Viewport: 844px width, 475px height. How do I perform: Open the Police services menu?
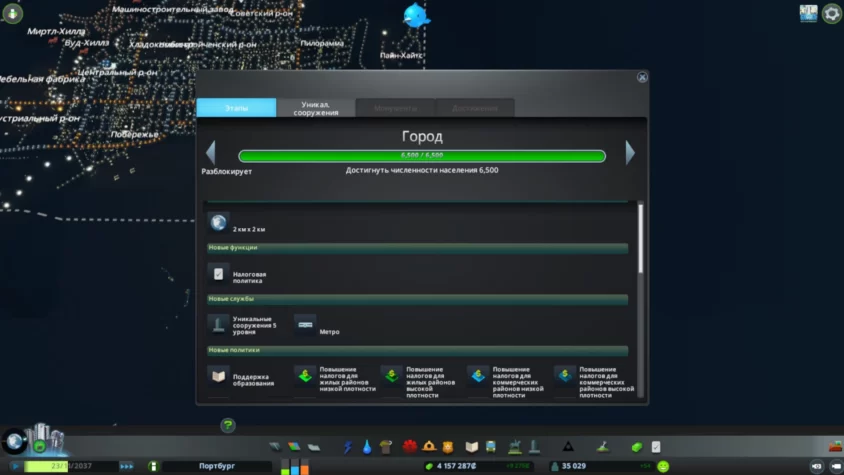point(448,446)
